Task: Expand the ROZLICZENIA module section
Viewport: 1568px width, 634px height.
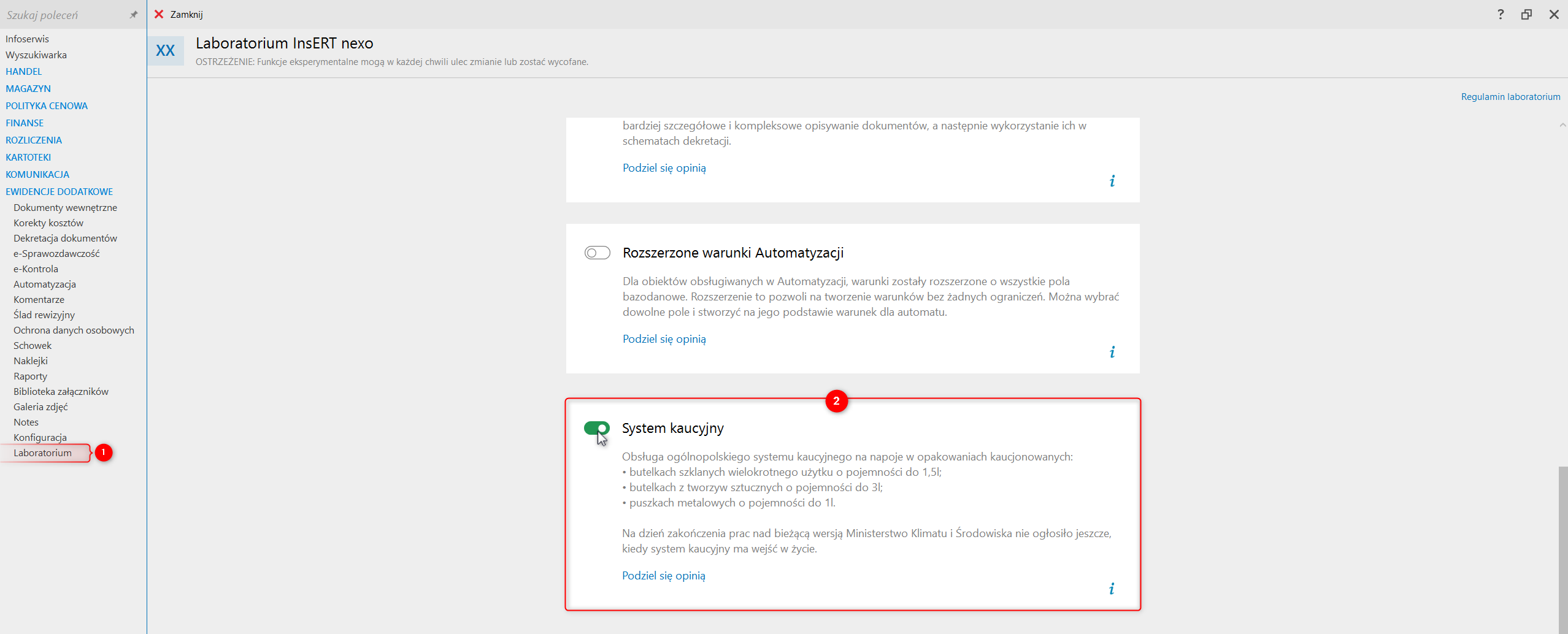Action: (34, 140)
